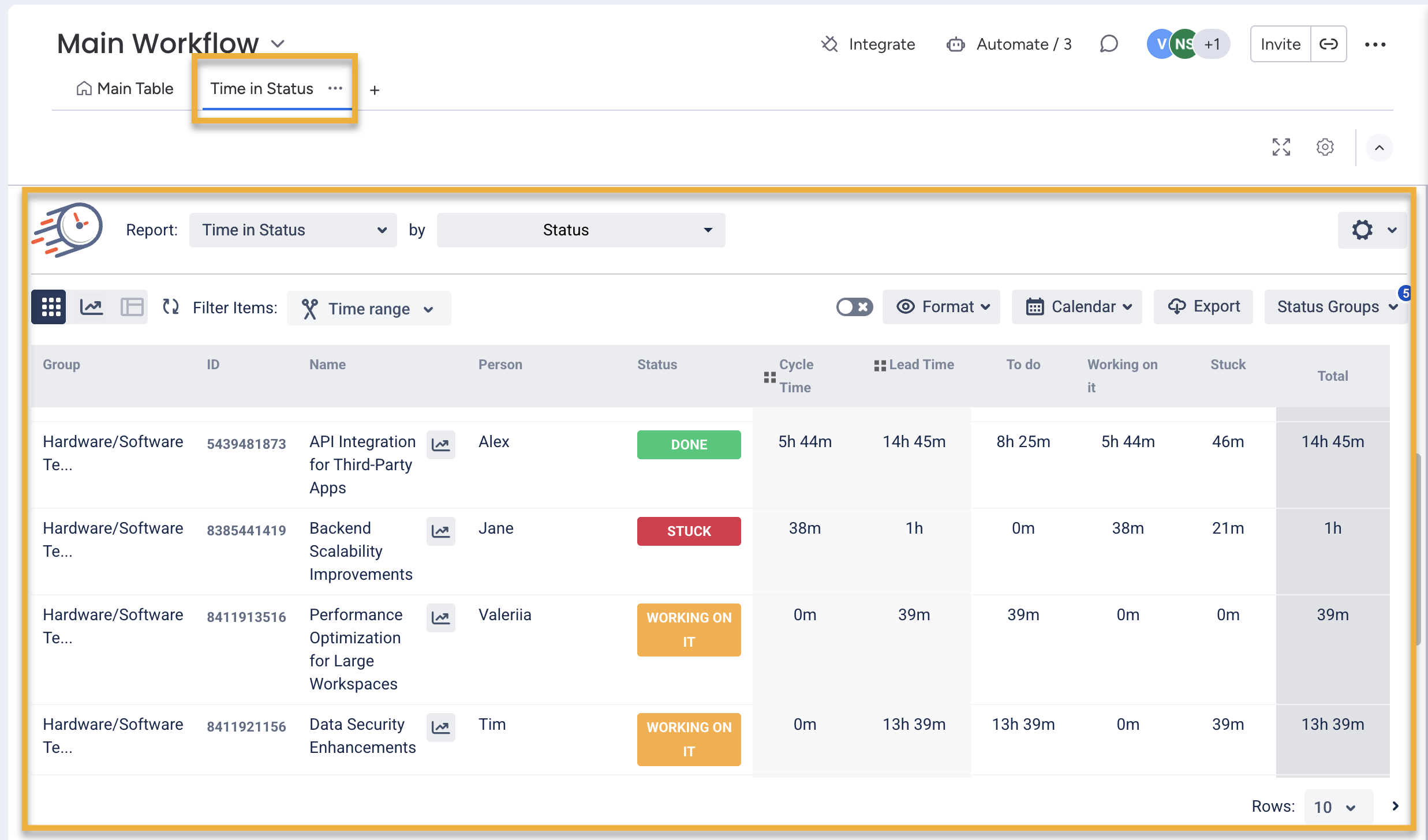The width and height of the screenshot is (1428, 840).
Task: Open chart for API Integration item
Action: click(440, 444)
